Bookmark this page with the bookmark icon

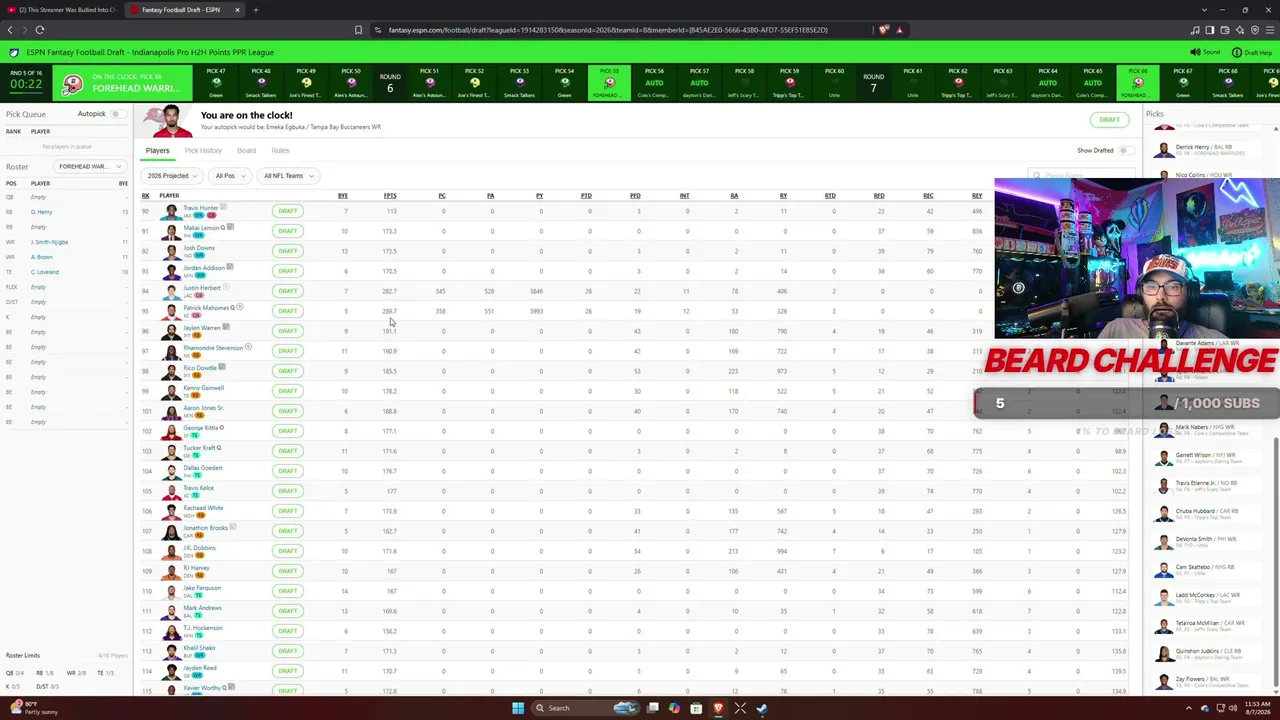(x=358, y=30)
